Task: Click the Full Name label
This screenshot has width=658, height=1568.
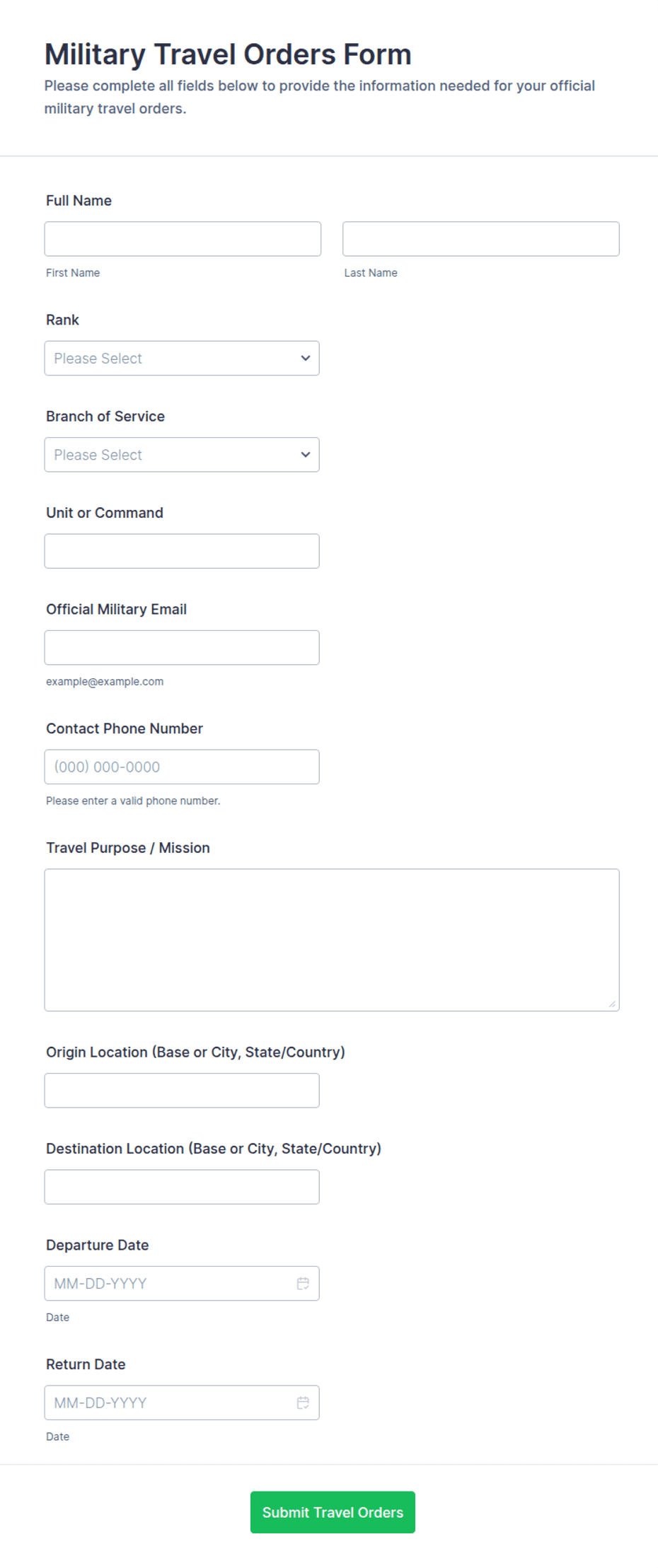Action: [x=79, y=201]
